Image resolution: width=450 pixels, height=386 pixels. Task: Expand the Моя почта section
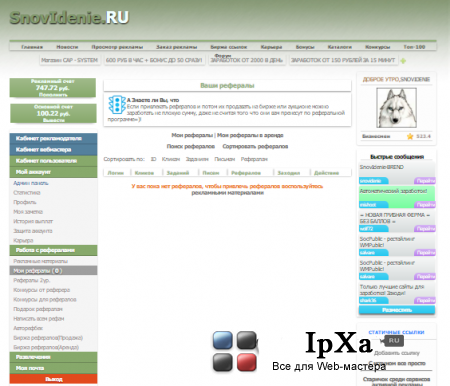coord(53,368)
